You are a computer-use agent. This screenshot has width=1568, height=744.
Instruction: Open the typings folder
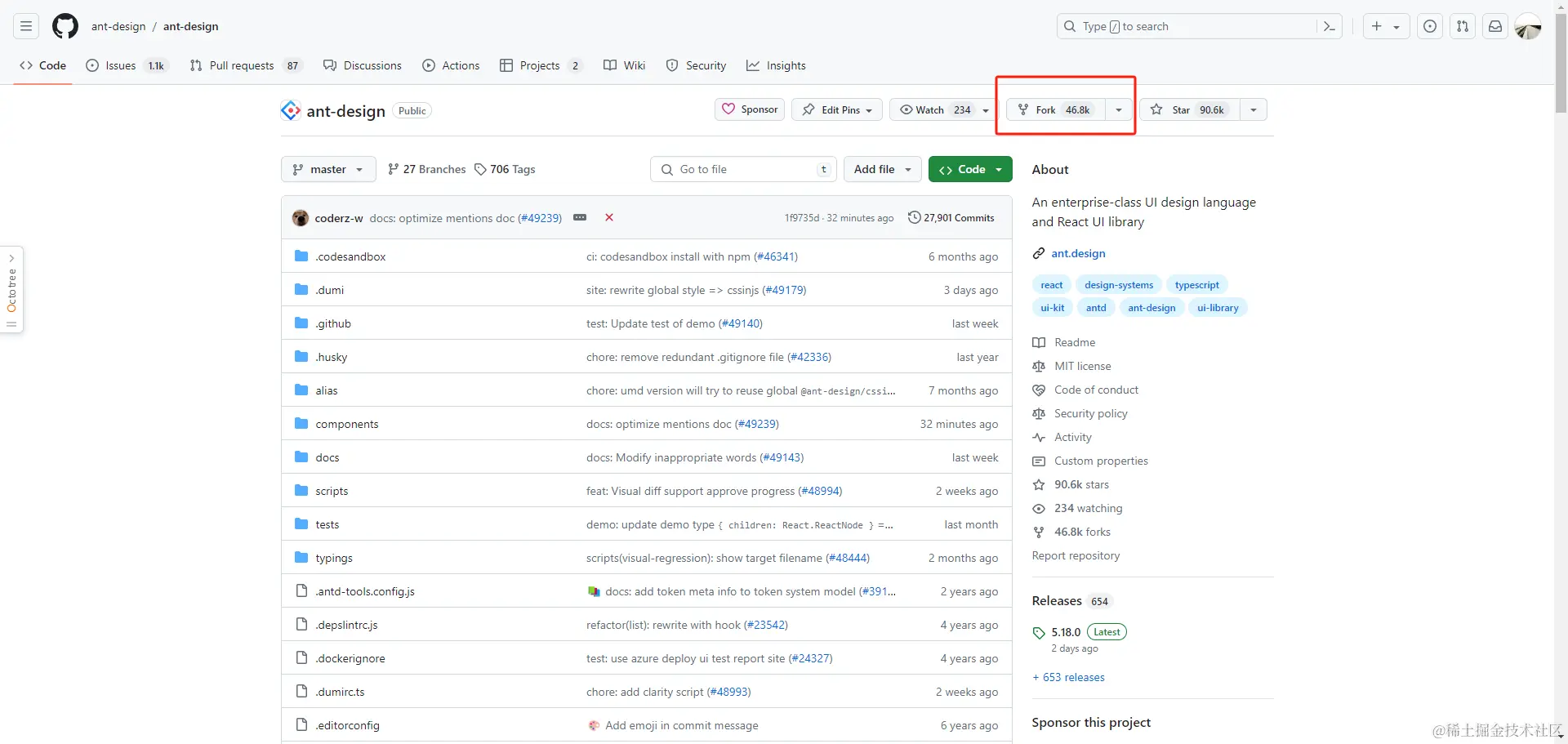(334, 558)
